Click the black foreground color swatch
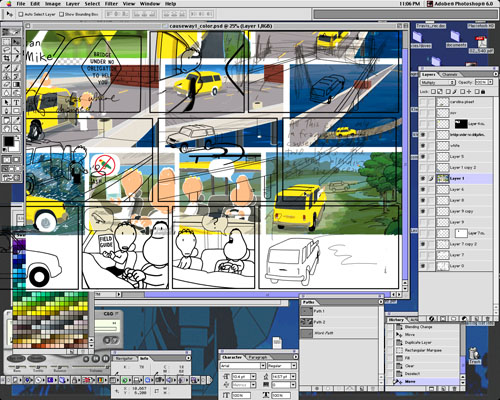 [x=8, y=141]
